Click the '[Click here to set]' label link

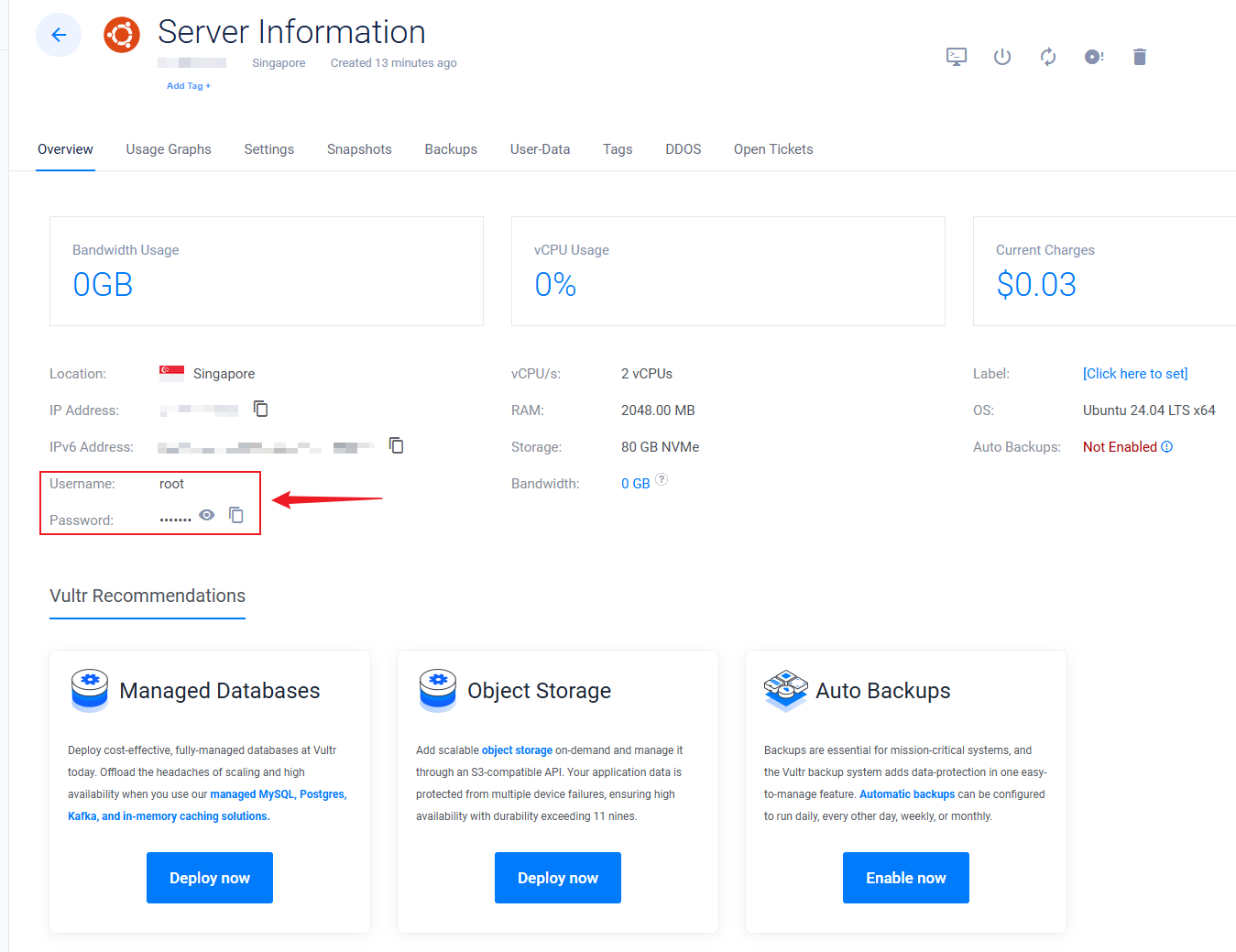point(1135,374)
